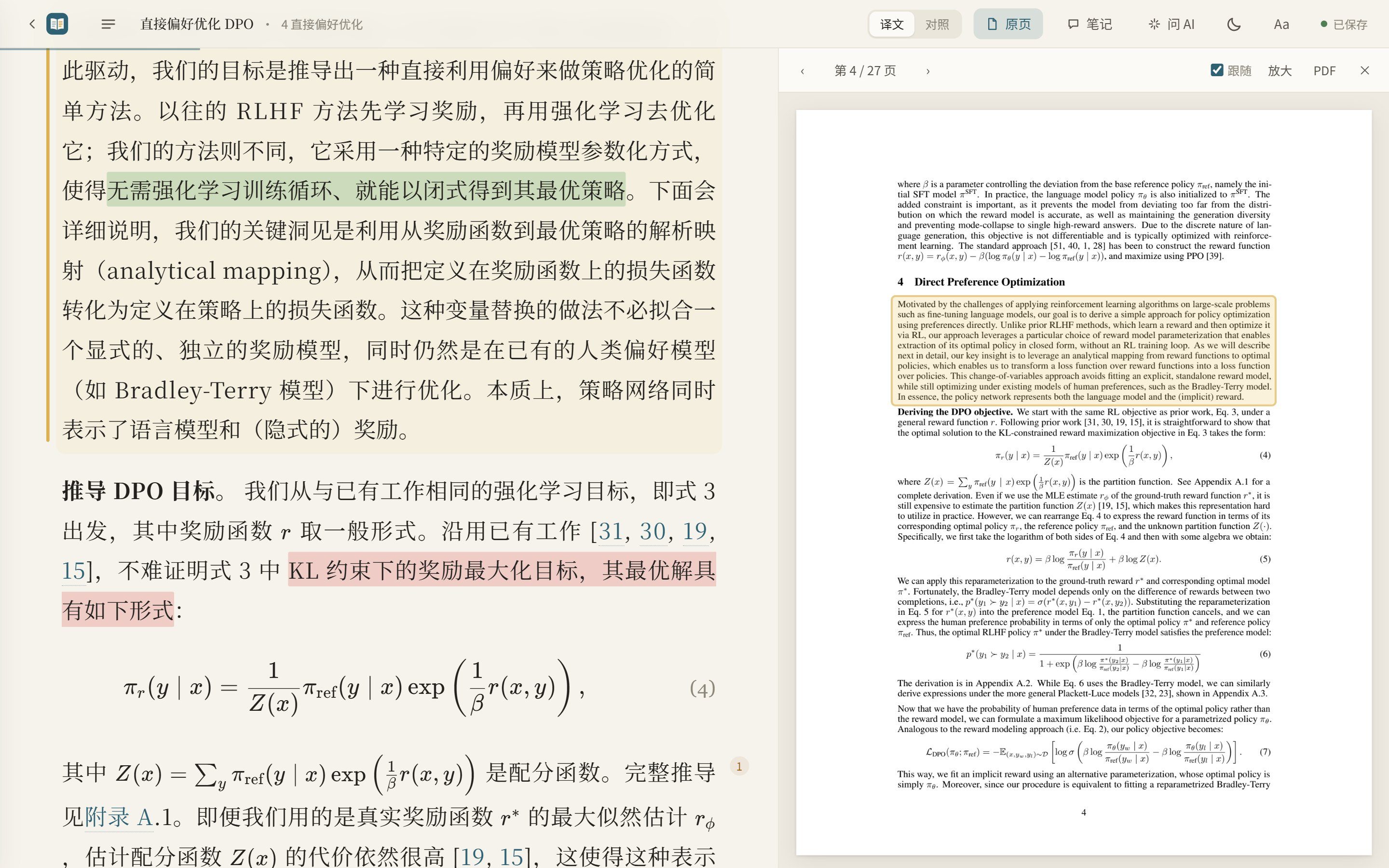The height and width of the screenshot is (868, 1389).
Task: Click equation (7) DPO loss in PDF
Action: tap(1084, 752)
